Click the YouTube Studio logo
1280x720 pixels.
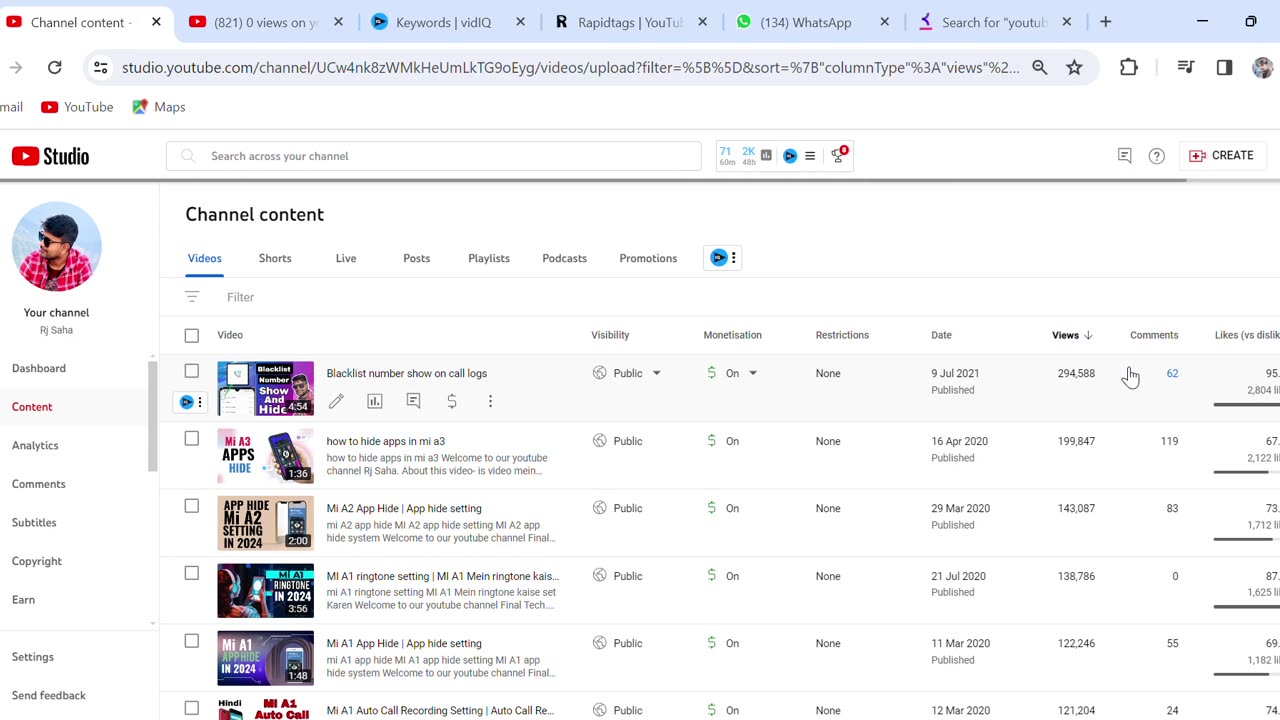click(50, 156)
